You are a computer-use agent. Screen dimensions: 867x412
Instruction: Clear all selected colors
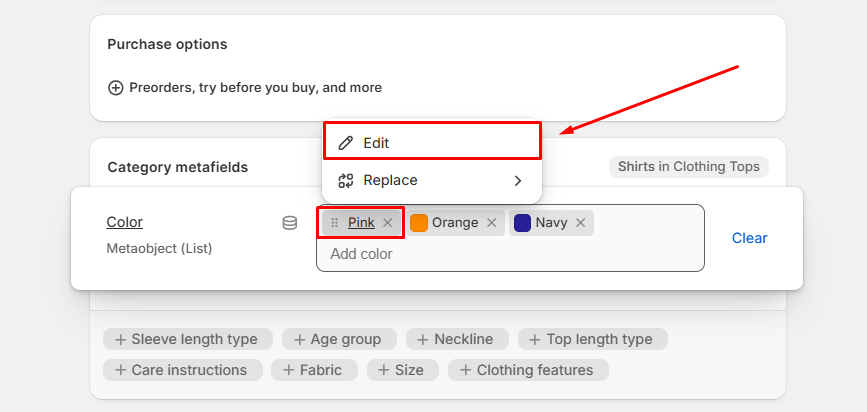coord(749,238)
